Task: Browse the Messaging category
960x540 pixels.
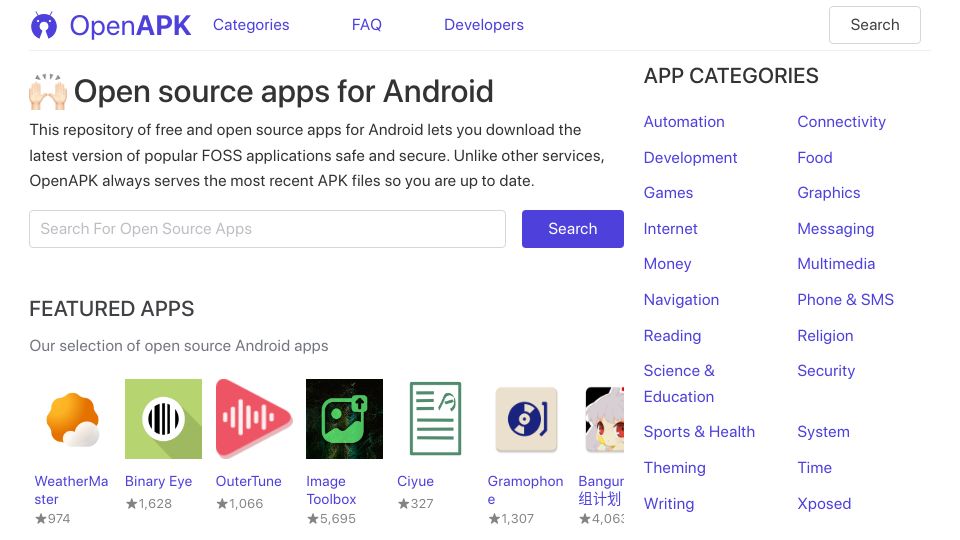Action: pos(836,229)
